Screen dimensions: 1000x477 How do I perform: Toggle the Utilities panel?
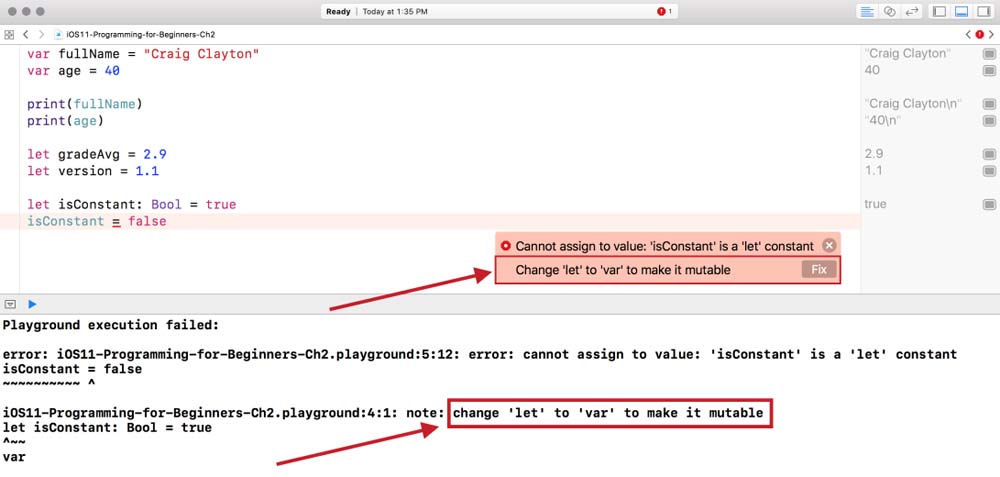[x=984, y=11]
